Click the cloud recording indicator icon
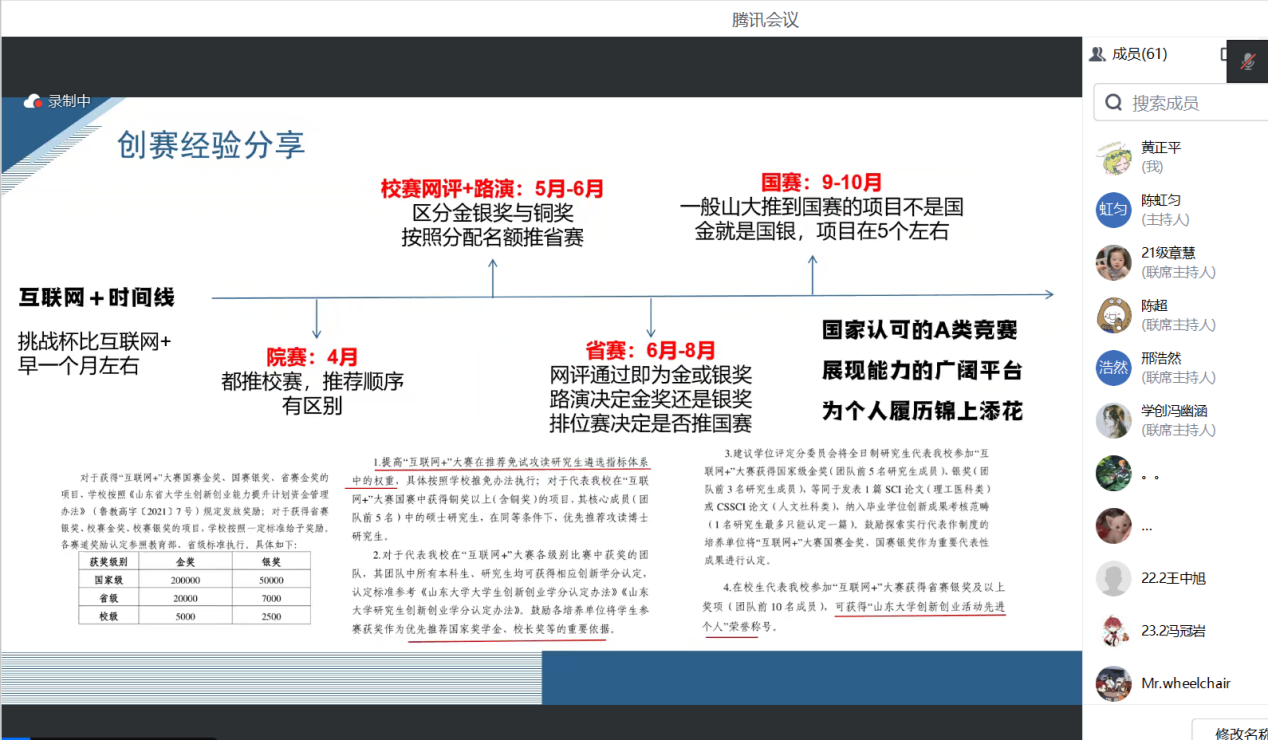Viewport: 1268px width, 740px height. click(x=35, y=101)
